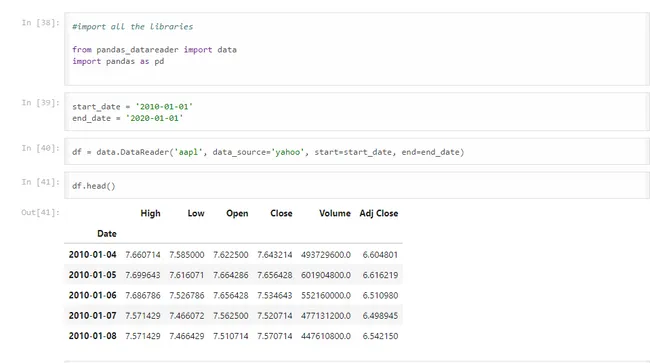Viewport: 650px width, 363px height.
Task: Click the Open value 7.562500
Action: (x=230, y=315)
